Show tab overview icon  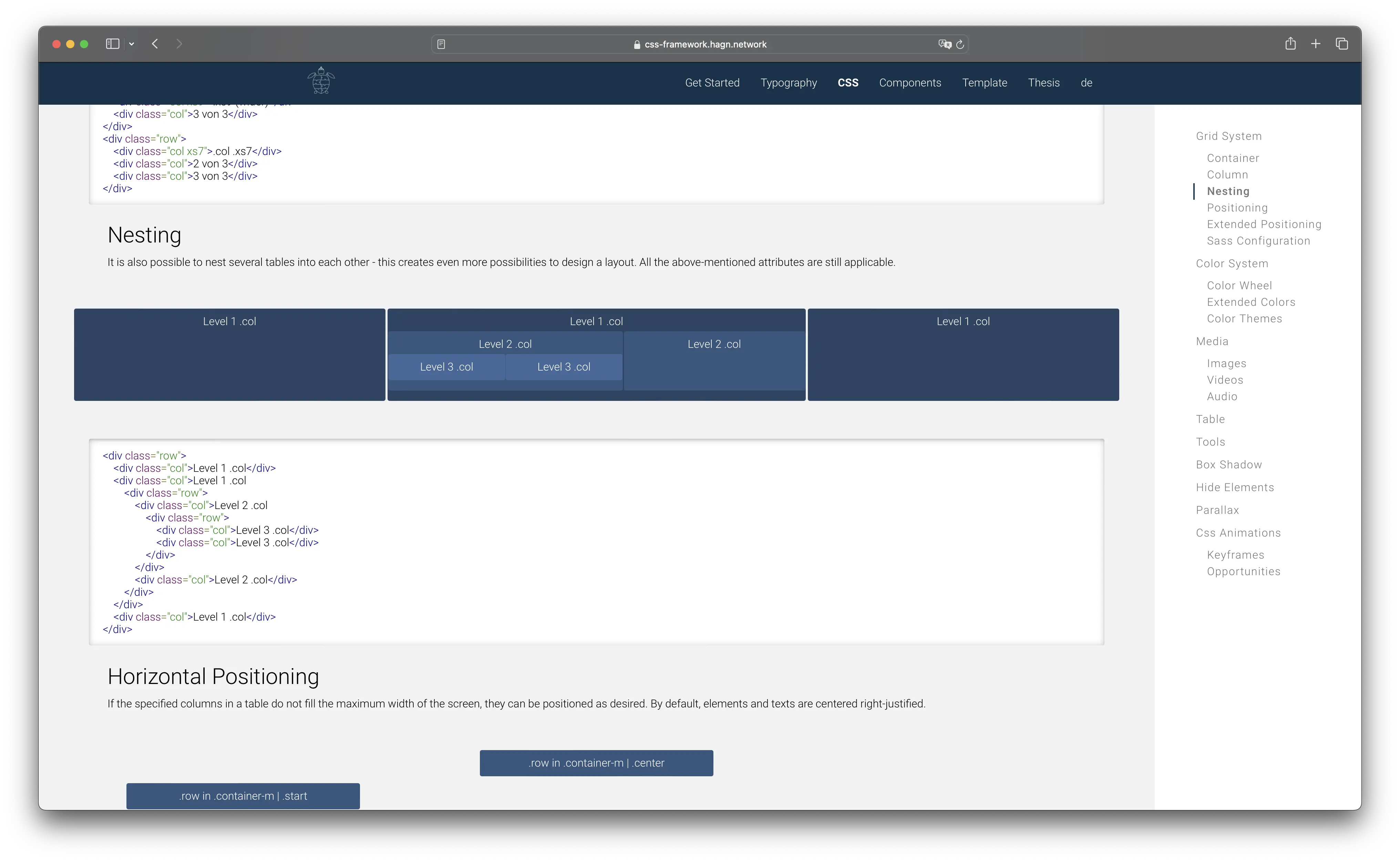pos(1341,44)
